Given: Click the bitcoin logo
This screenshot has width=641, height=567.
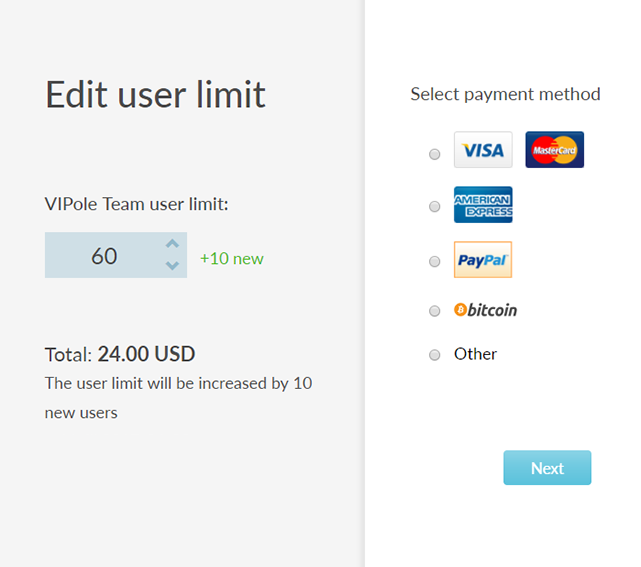Looking at the screenshot, I should tap(485, 310).
